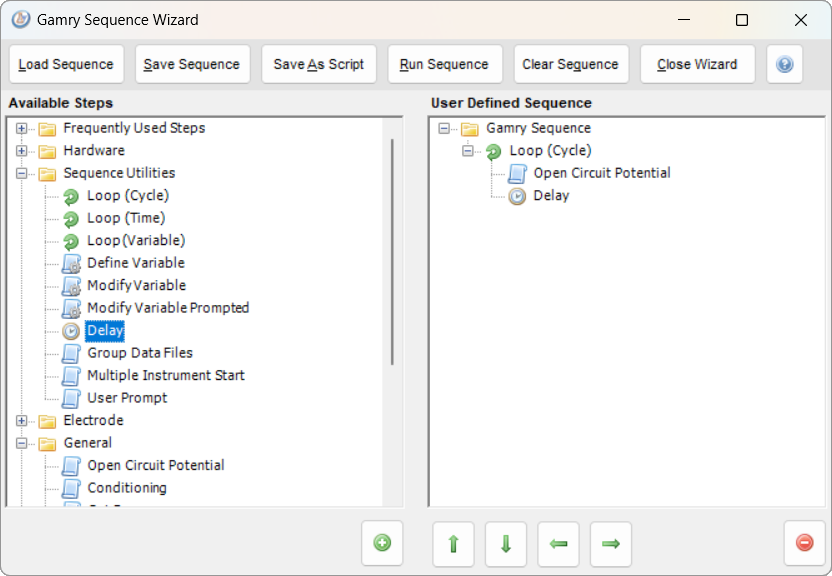Image resolution: width=832 pixels, height=576 pixels.
Task: Select Open Circuit Potential under General
Action: point(155,466)
